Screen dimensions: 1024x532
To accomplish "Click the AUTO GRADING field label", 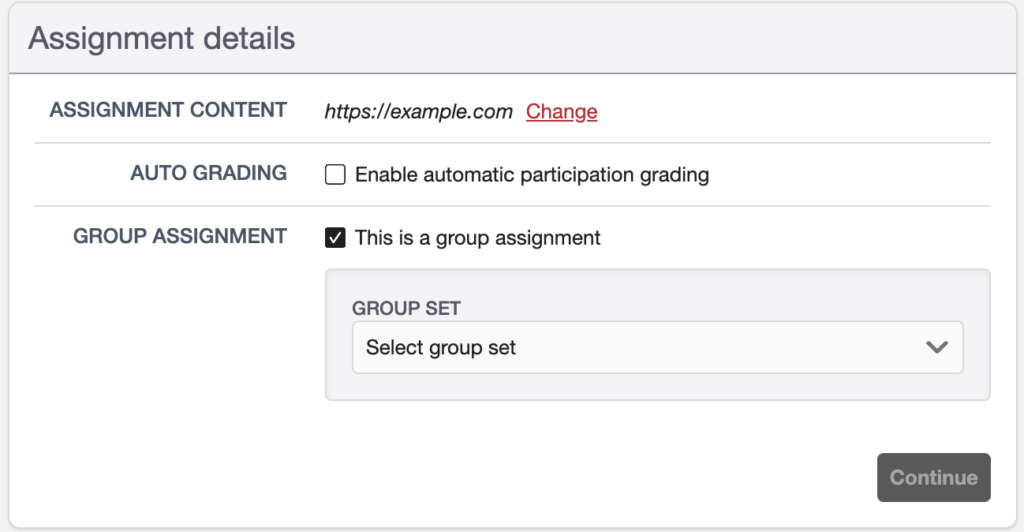I will pos(208,173).
